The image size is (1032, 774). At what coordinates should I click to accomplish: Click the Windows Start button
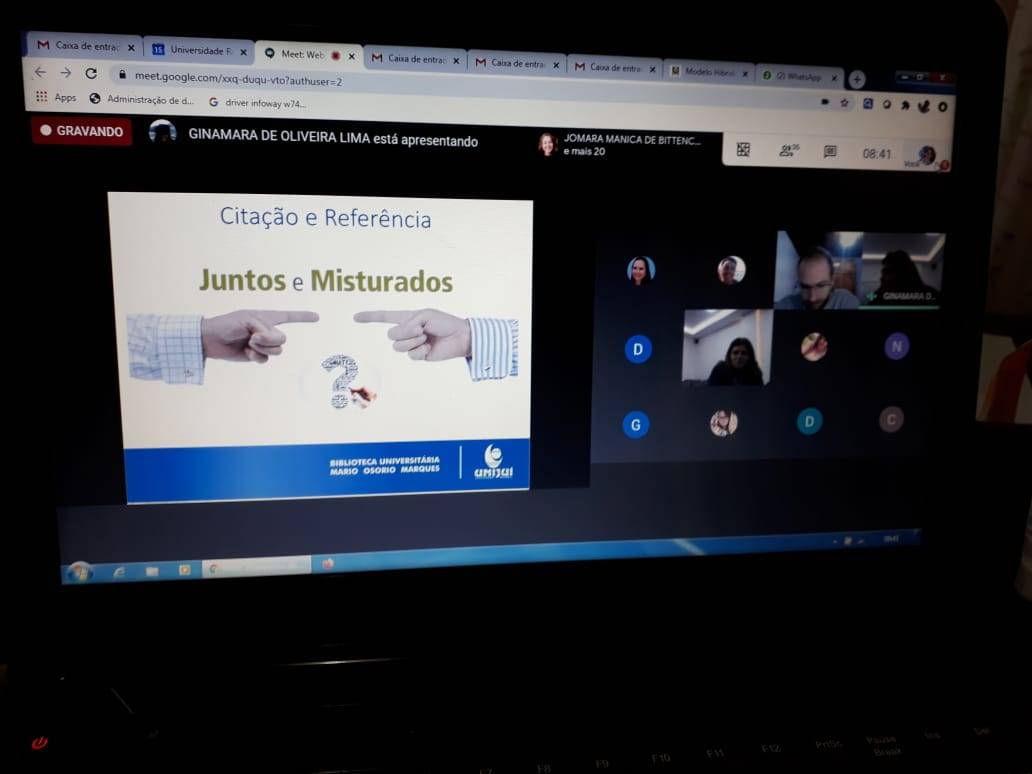pos(79,570)
